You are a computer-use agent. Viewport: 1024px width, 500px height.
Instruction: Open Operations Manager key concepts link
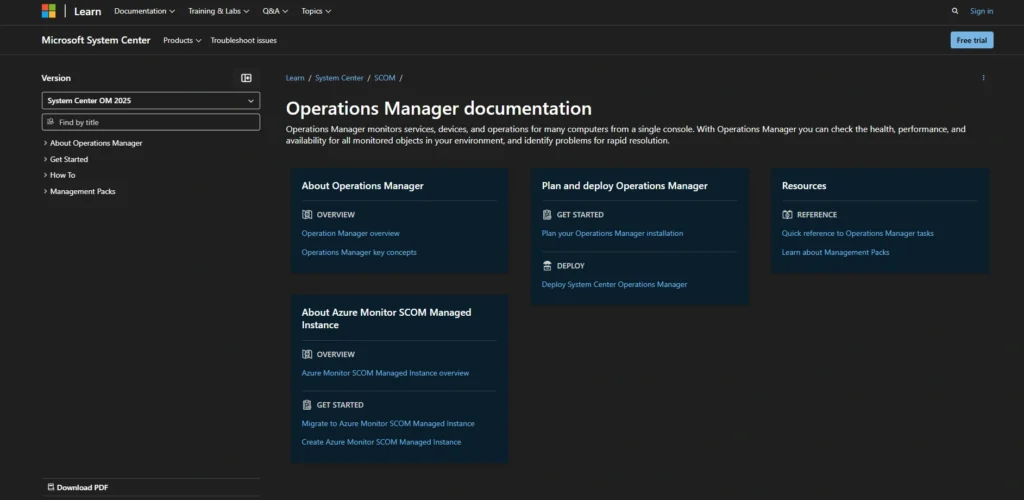click(359, 252)
